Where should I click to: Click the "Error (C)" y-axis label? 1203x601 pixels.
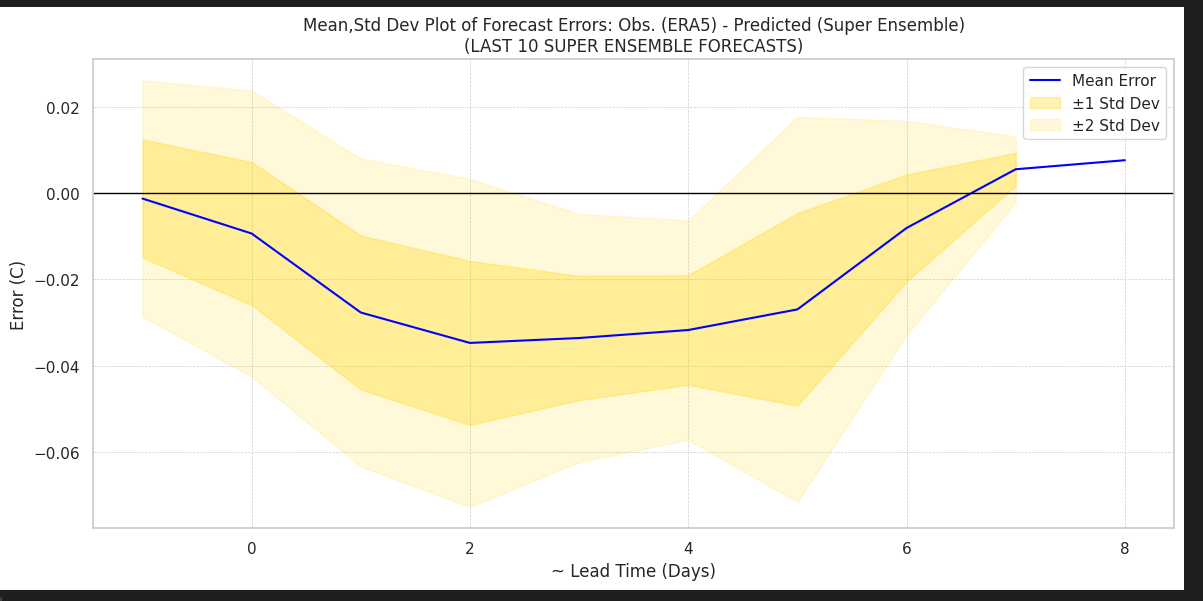18,295
